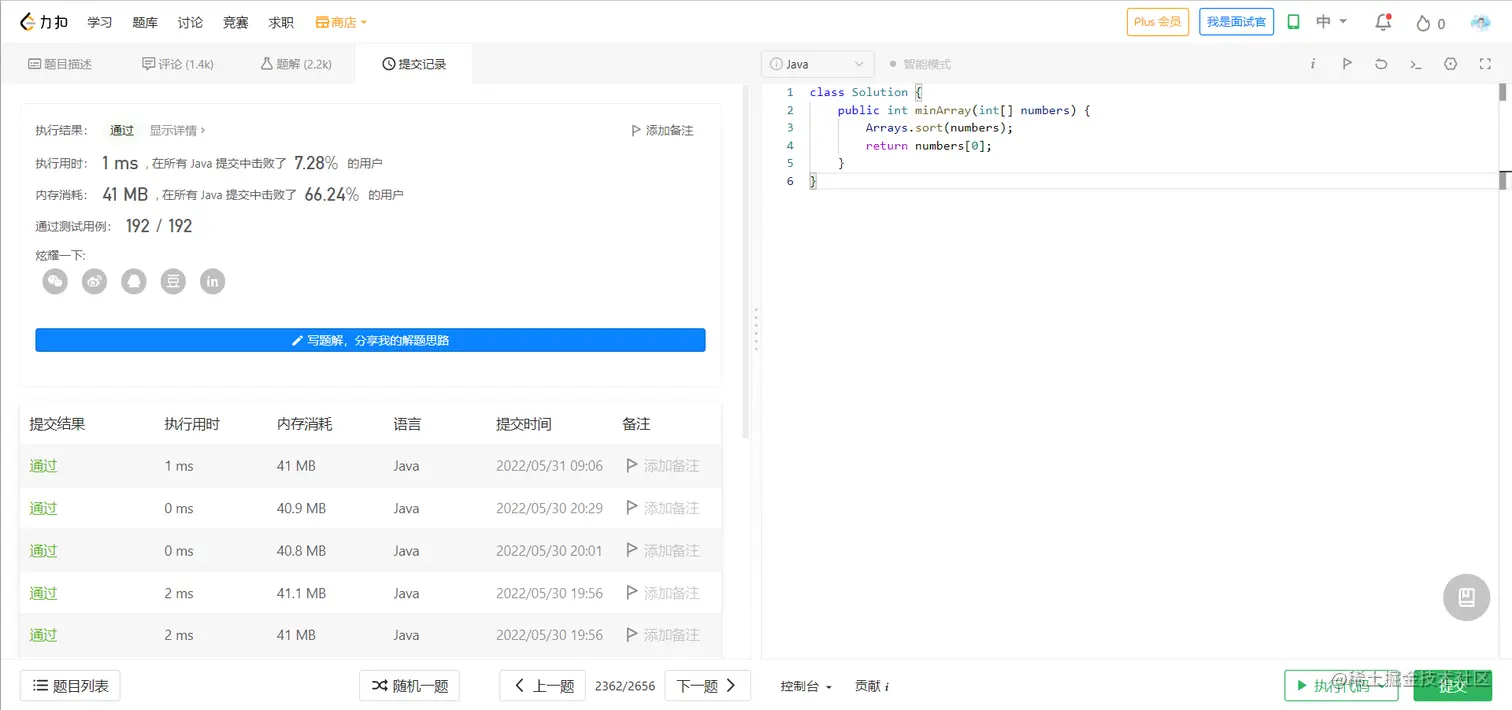This screenshot has height=710, width=1512.
Task: Expand the 商店 store dropdown
Action: tap(341, 22)
